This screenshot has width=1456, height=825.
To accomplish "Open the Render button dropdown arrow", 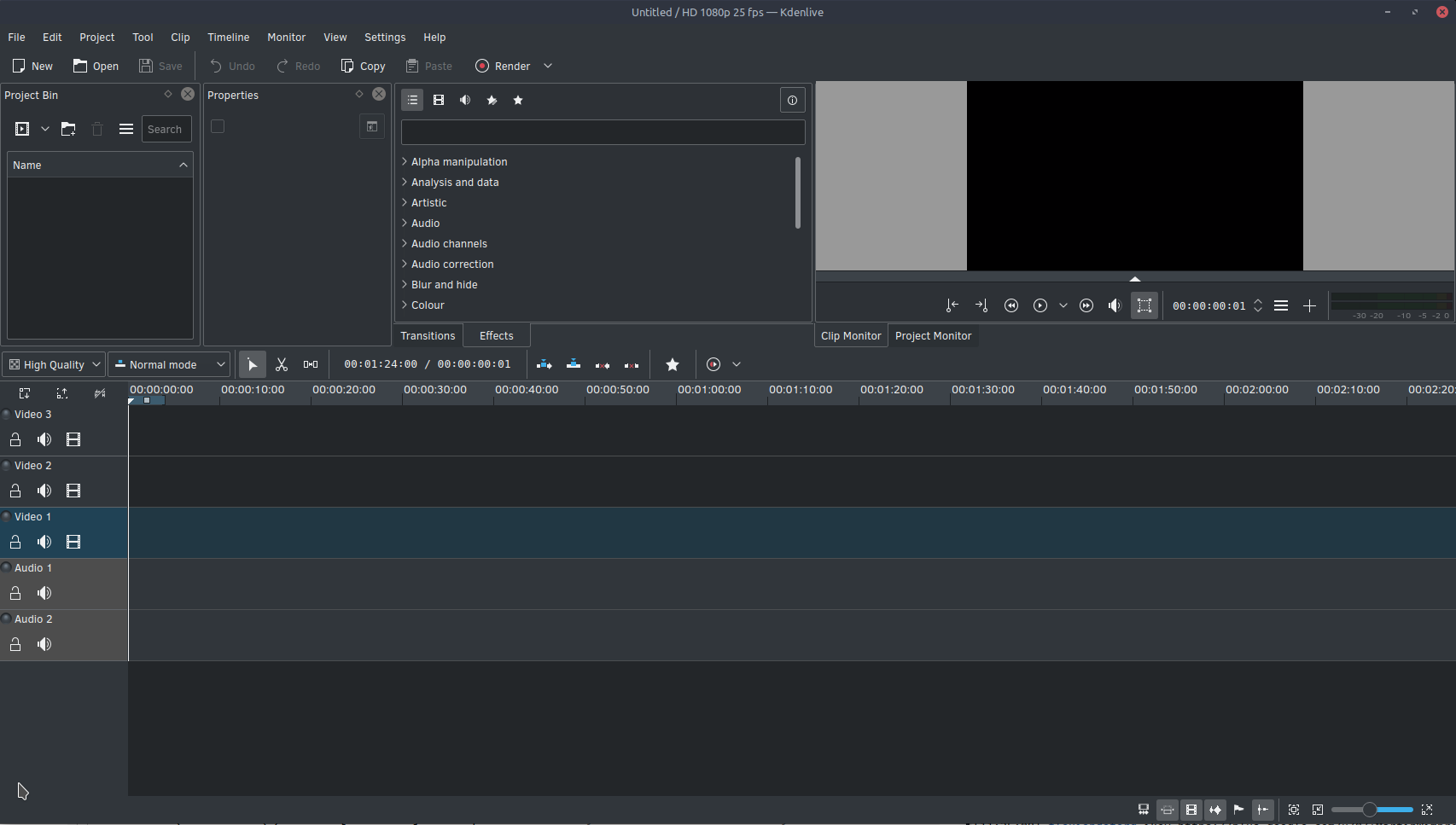I will [548, 66].
